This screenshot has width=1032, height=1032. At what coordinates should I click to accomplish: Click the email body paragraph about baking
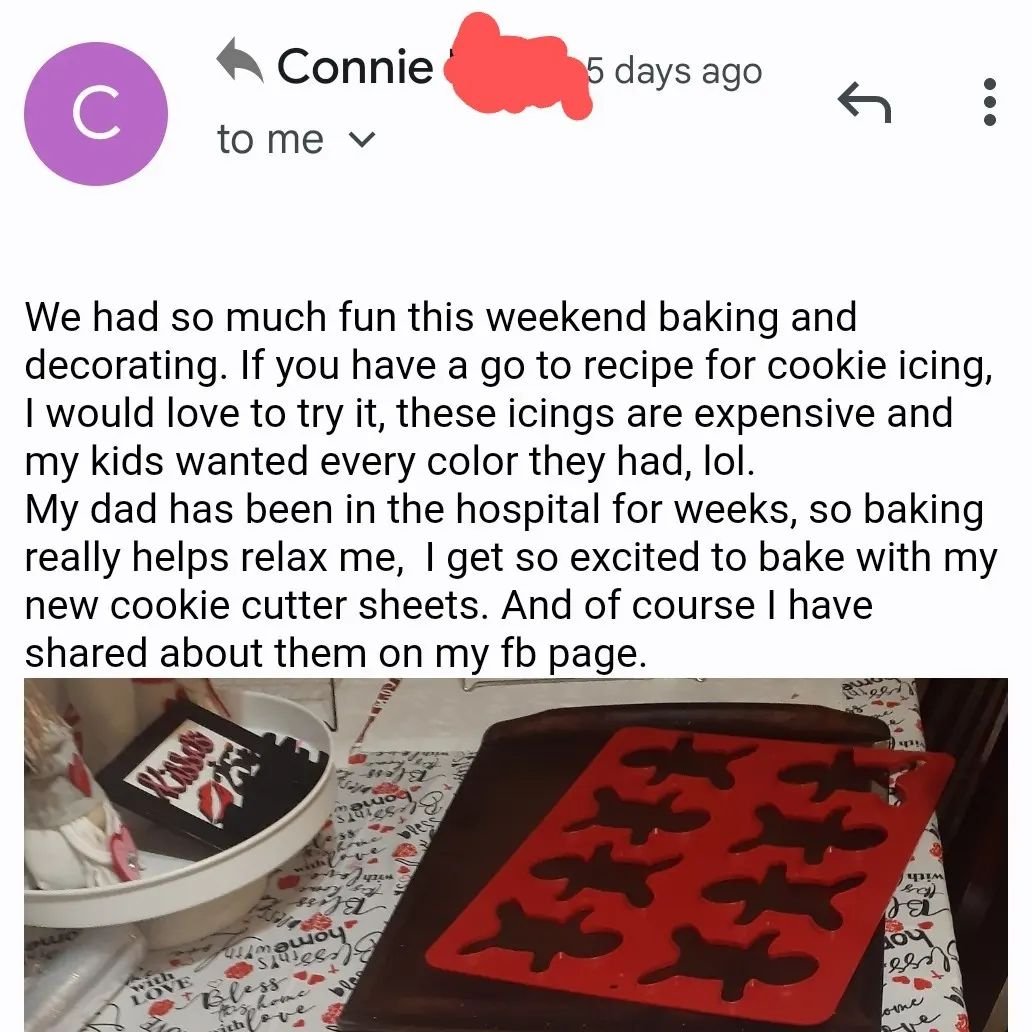511,484
